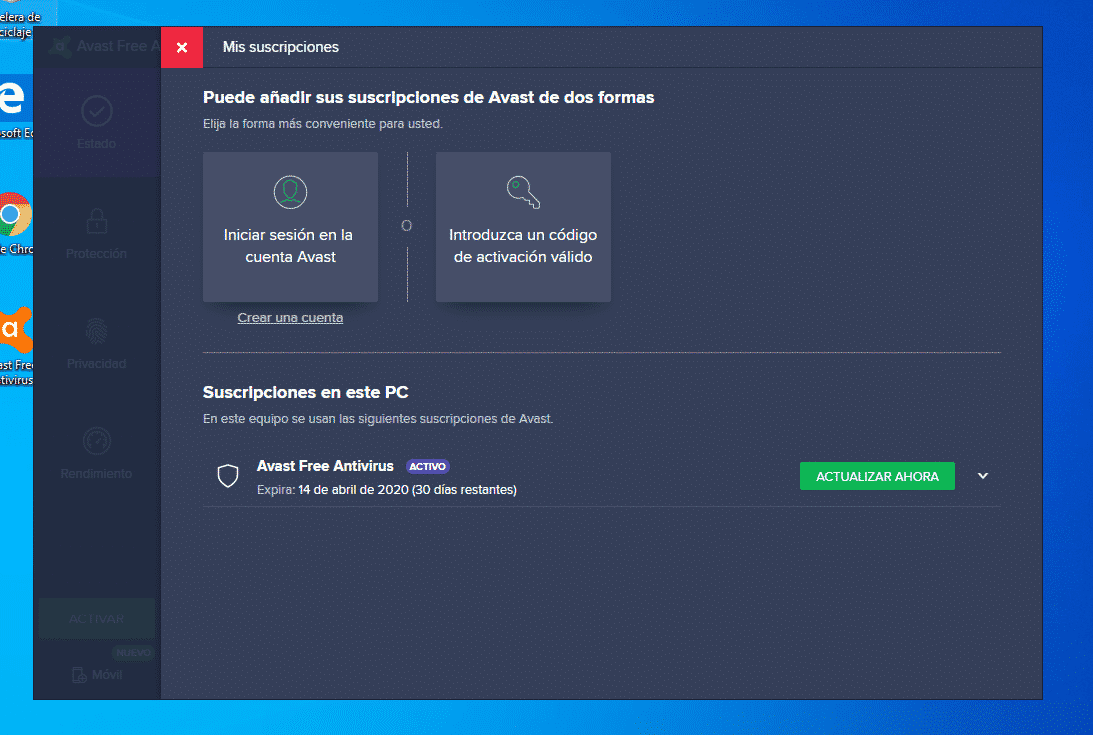Click the Móvil phone icon in sidebar
Screen dimensions: 1093x735
(79, 675)
